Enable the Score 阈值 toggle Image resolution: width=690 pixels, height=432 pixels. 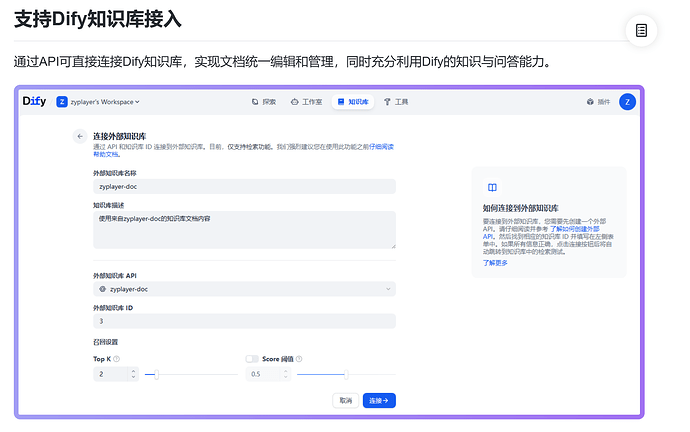(x=252, y=359)
